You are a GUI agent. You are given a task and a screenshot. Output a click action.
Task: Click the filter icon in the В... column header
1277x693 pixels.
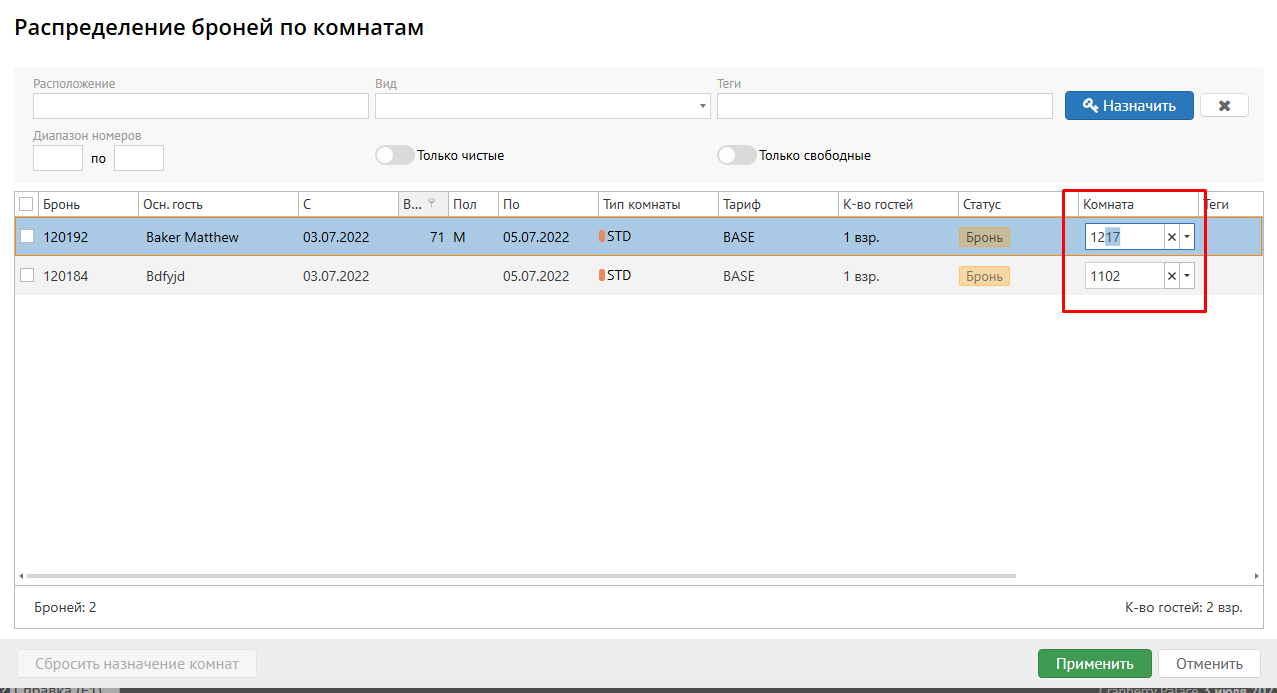point(431,203)
